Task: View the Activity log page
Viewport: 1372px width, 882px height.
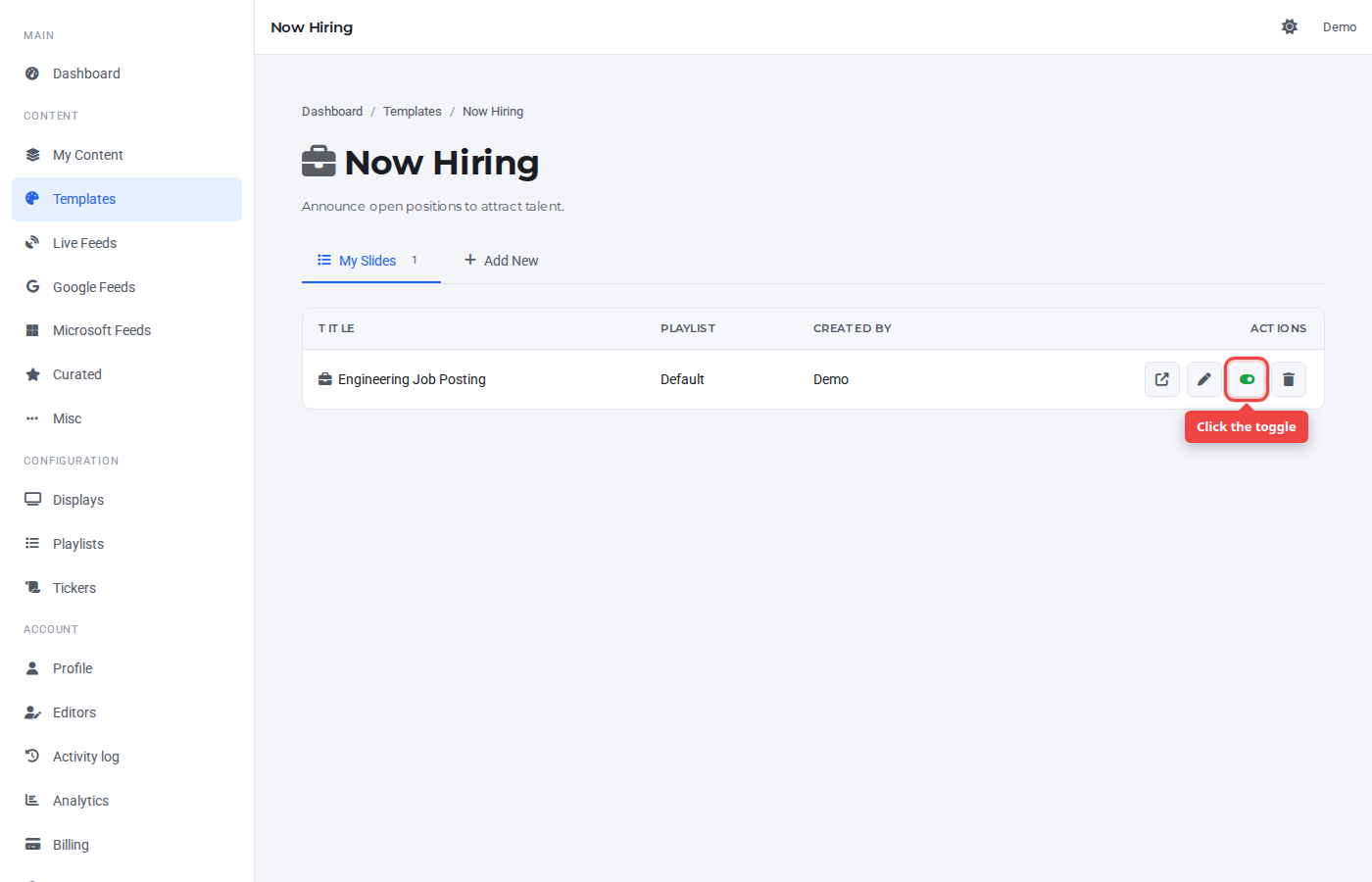Action: pyautogui.click(x=126, y=757)
